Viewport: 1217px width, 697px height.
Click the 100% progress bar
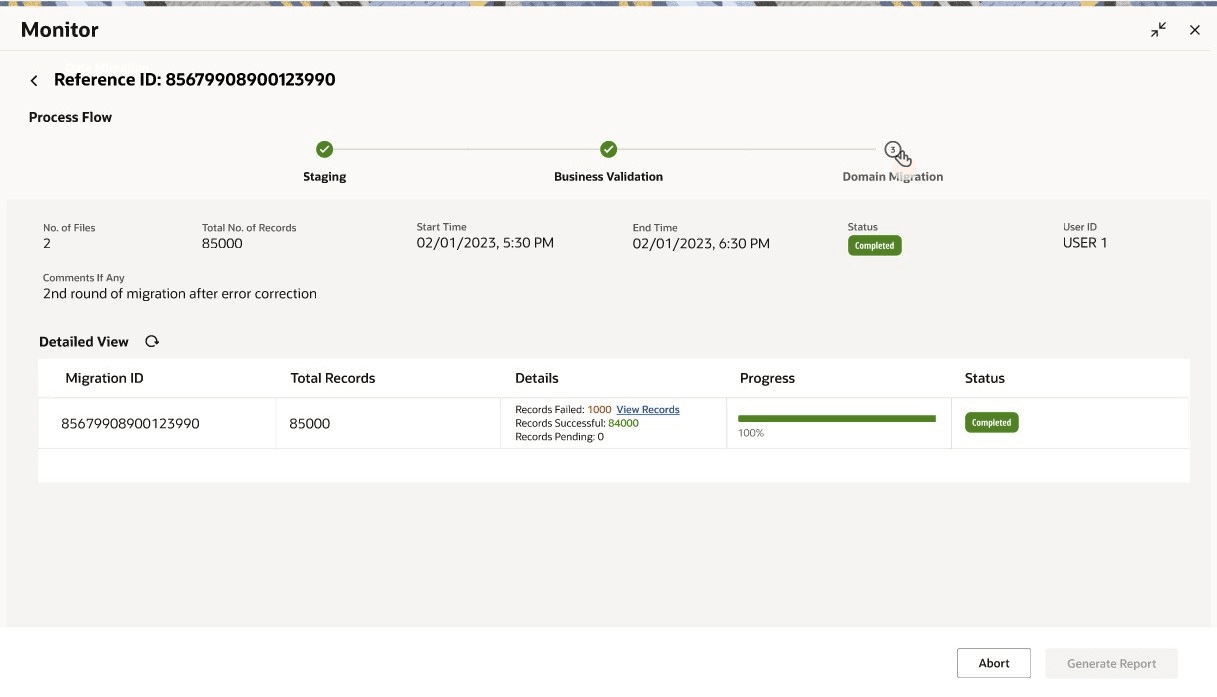(837, 419)
